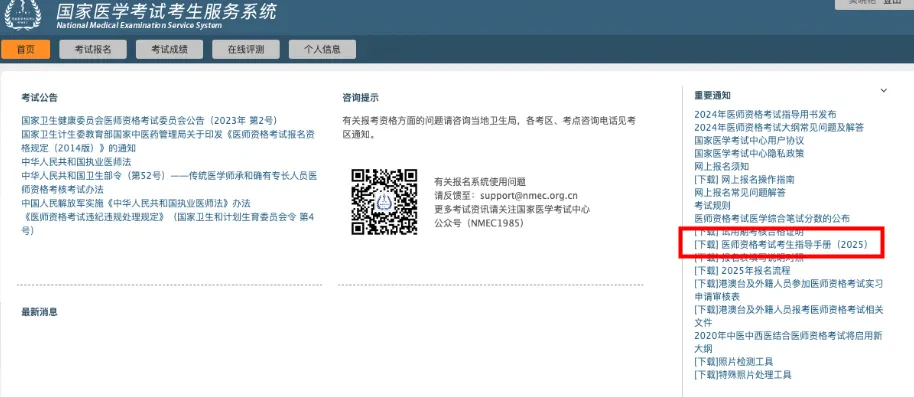
Task: Click the 重要通知 section heading
Action: tap(712, 95)
